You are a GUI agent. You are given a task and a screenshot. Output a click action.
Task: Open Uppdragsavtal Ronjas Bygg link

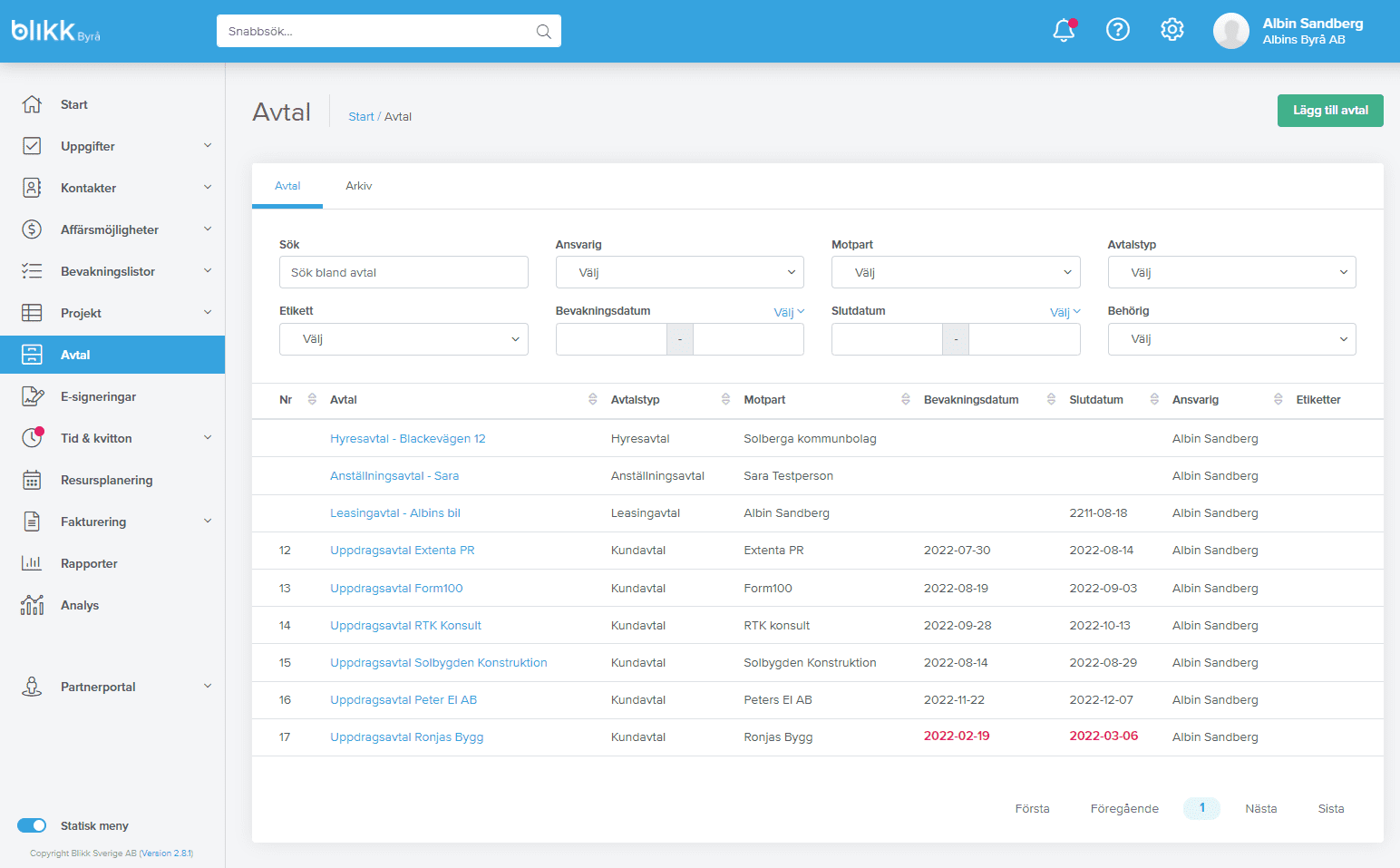[x=406, y=737]
